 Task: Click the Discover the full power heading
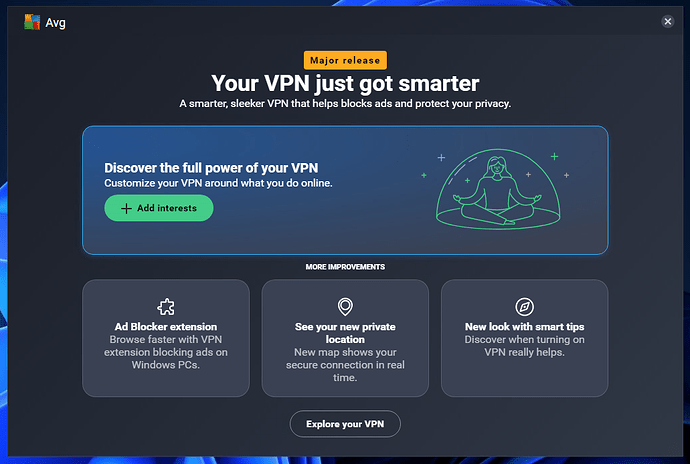coord(211,168)
